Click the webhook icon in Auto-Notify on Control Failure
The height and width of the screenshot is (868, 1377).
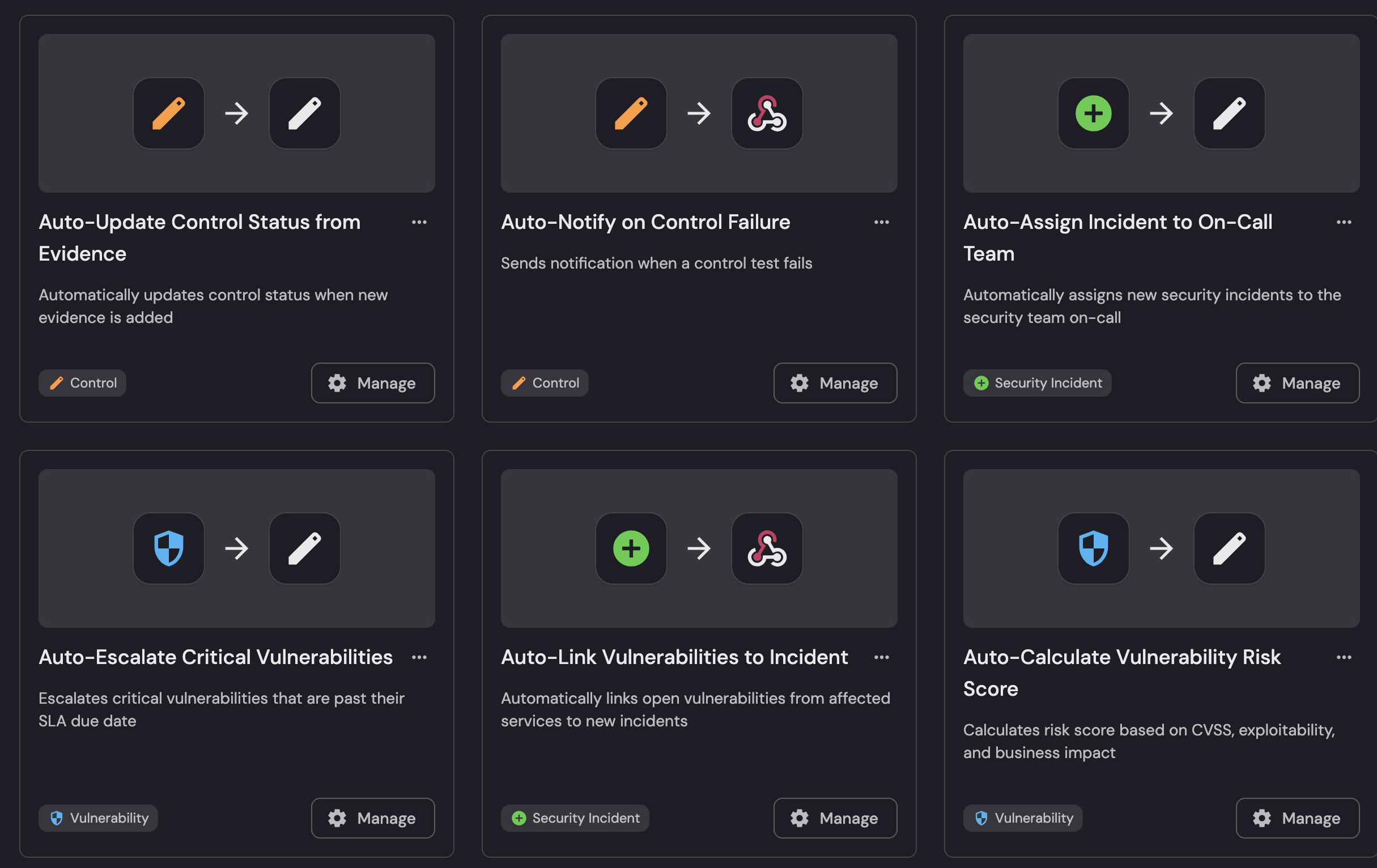767,113
